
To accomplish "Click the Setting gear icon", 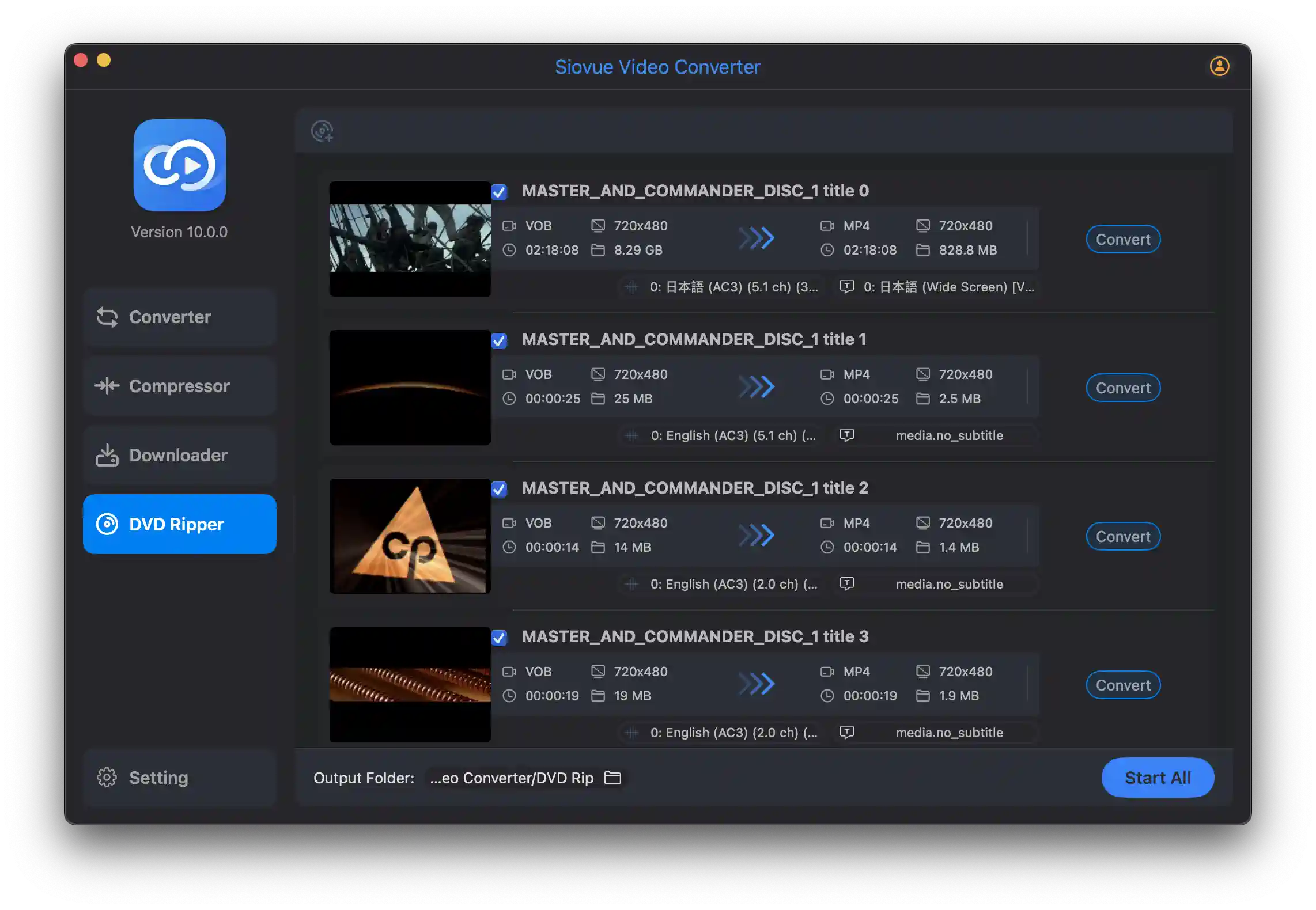I will 107,778.
